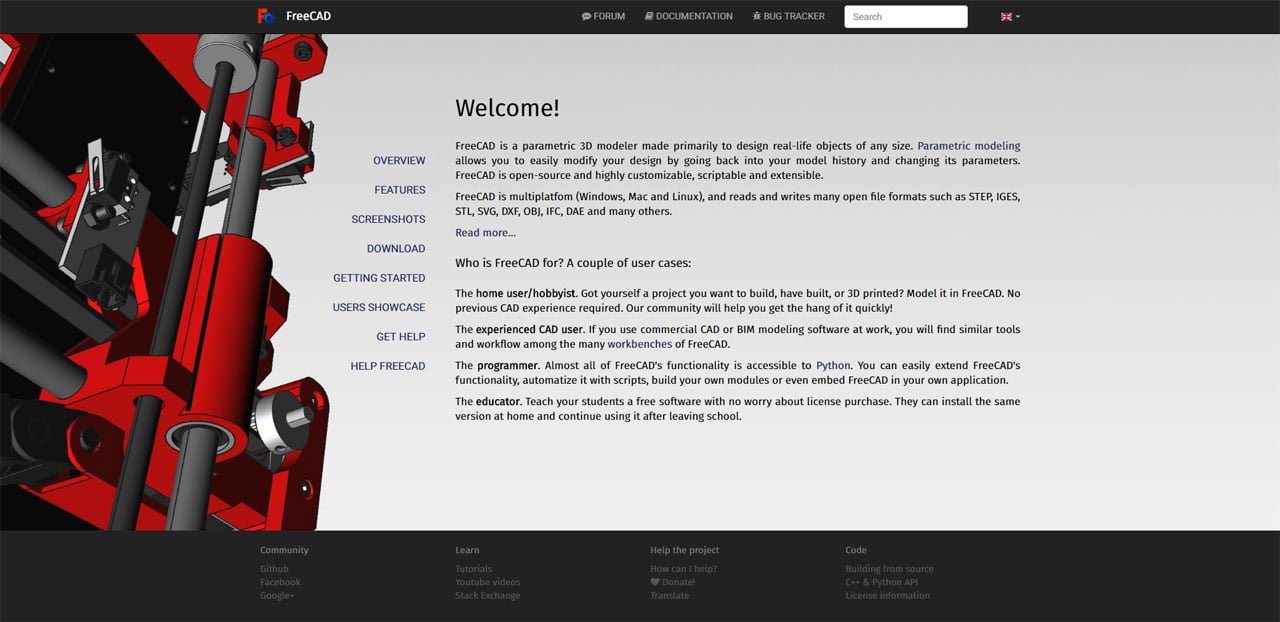Click the "Who is FreeCAD for?" subheading
This screenshot has height=622, width=1280.
(x=573, y=264)
